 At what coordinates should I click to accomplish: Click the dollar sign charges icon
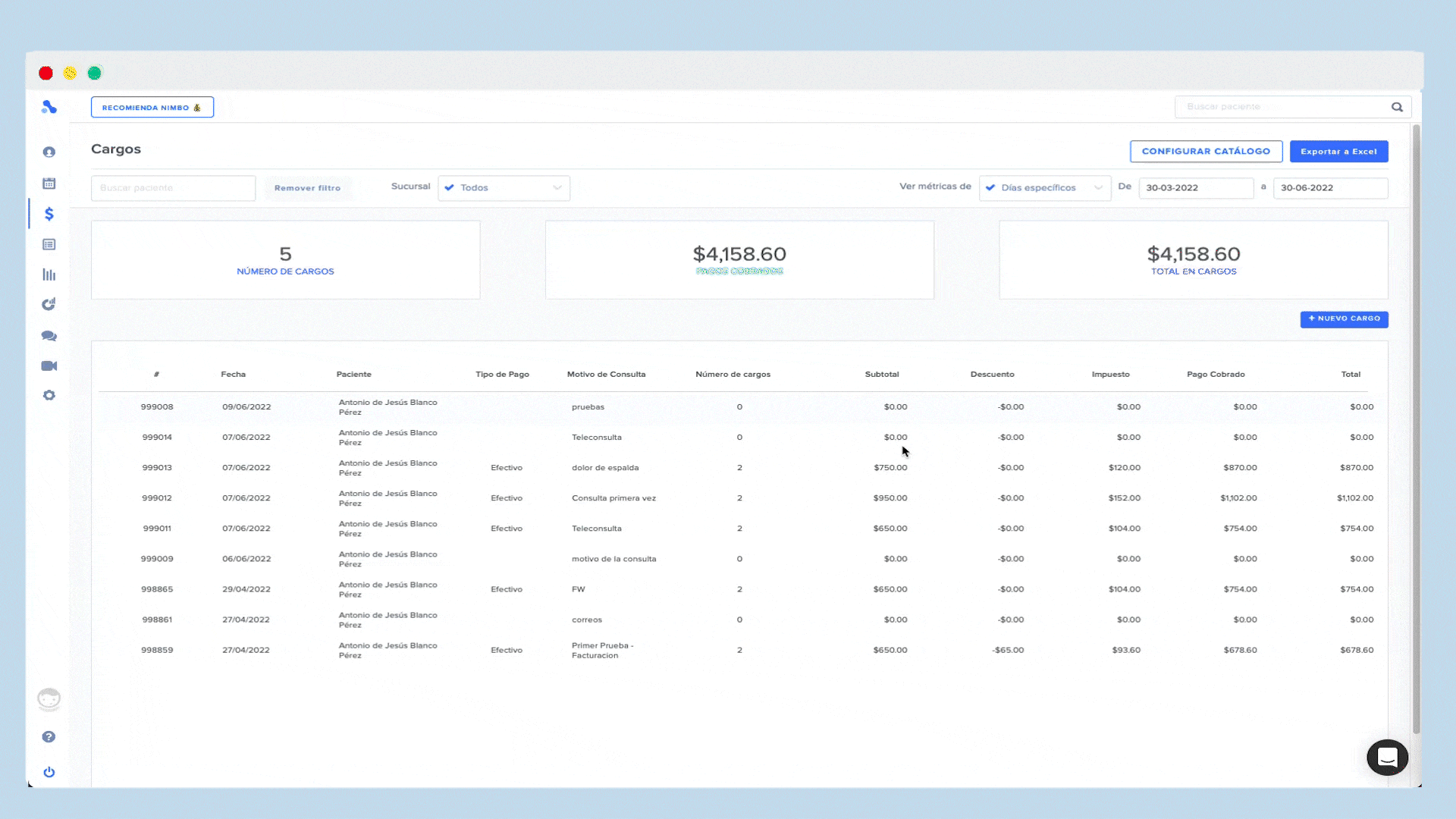pyautogui.click(x=49, y=214)
